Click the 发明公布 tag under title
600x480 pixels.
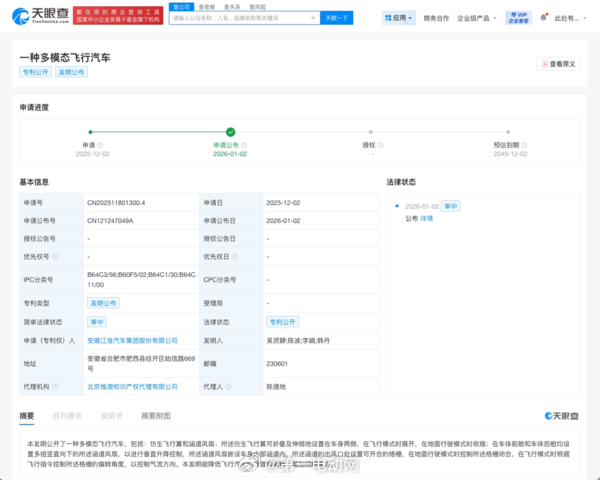72,72
